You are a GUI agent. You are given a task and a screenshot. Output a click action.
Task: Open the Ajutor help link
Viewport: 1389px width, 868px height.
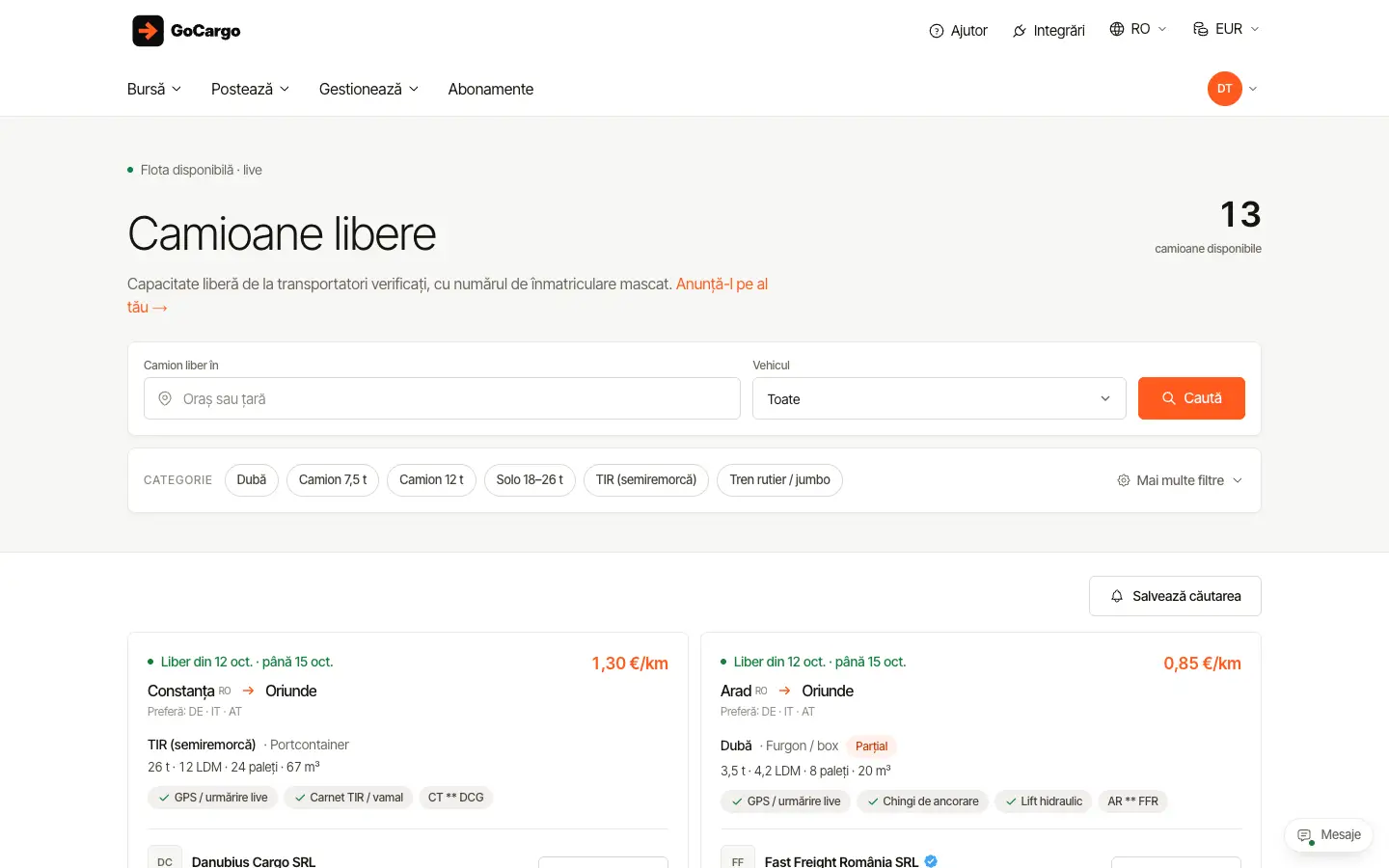point(959,31)
